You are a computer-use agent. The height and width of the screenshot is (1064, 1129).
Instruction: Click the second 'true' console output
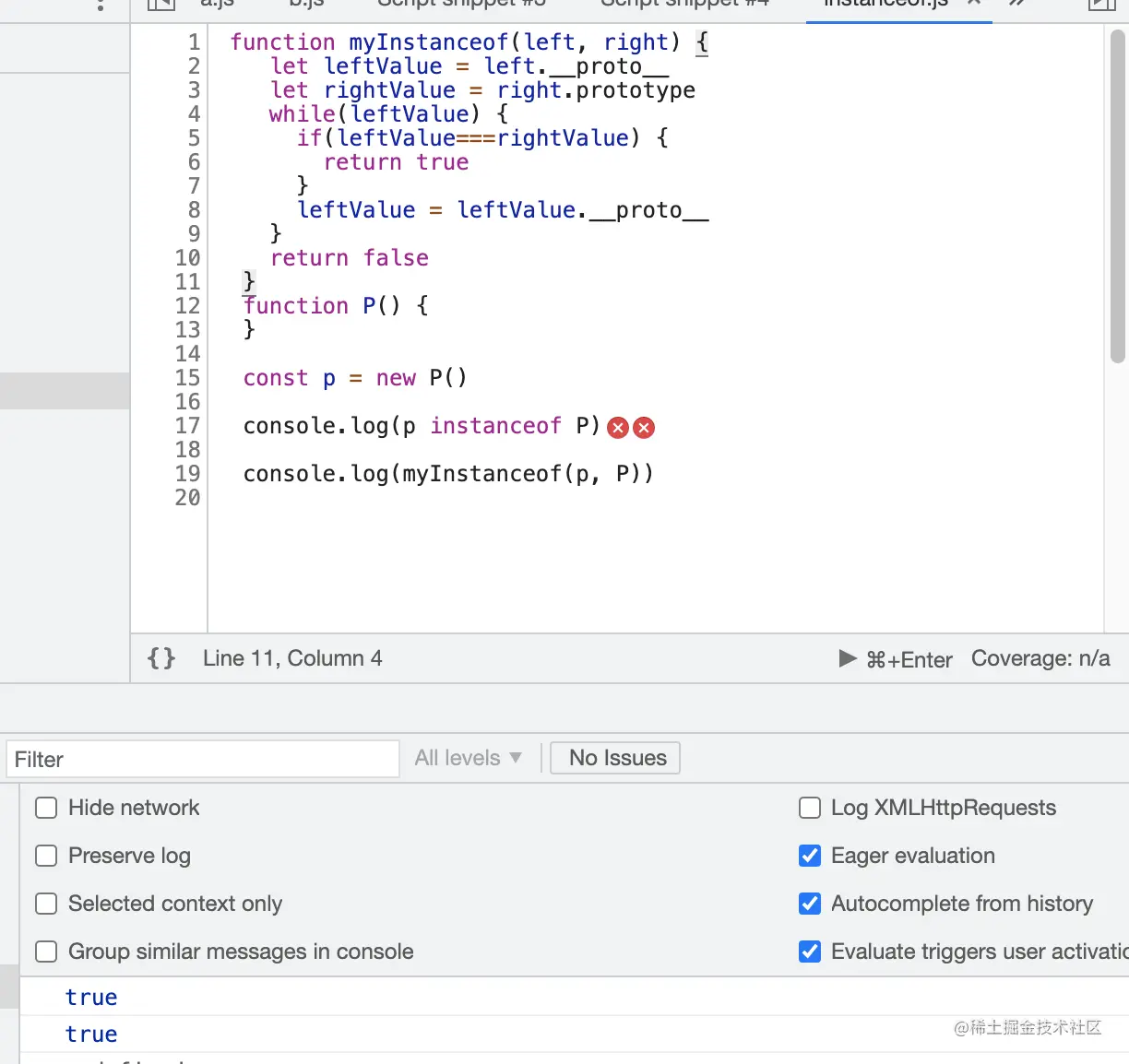[x=91, y=1034]
